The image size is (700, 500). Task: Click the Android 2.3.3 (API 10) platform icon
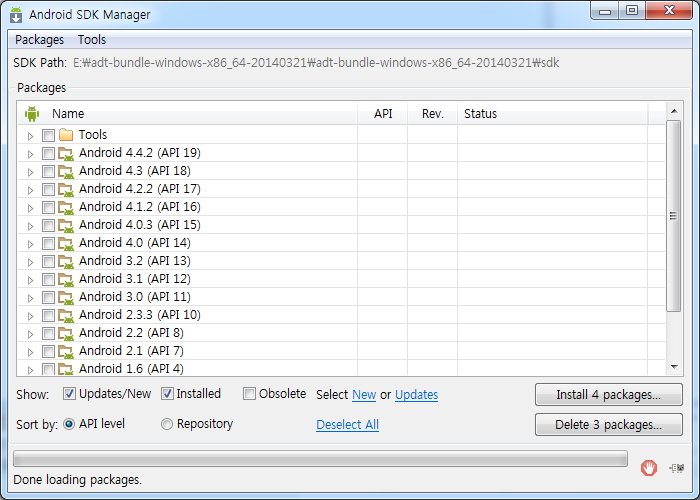66,315
